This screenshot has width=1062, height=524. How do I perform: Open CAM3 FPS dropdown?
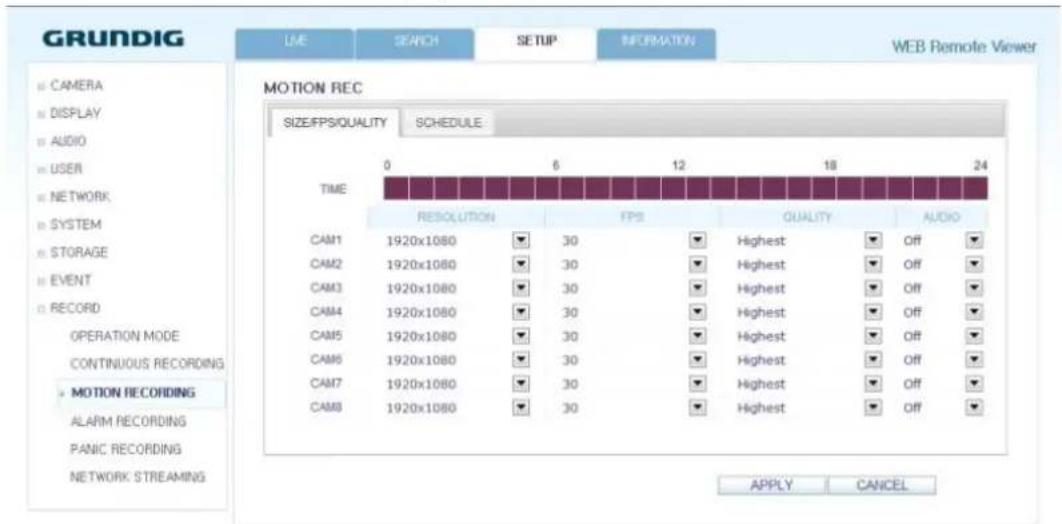click(696, 288)
